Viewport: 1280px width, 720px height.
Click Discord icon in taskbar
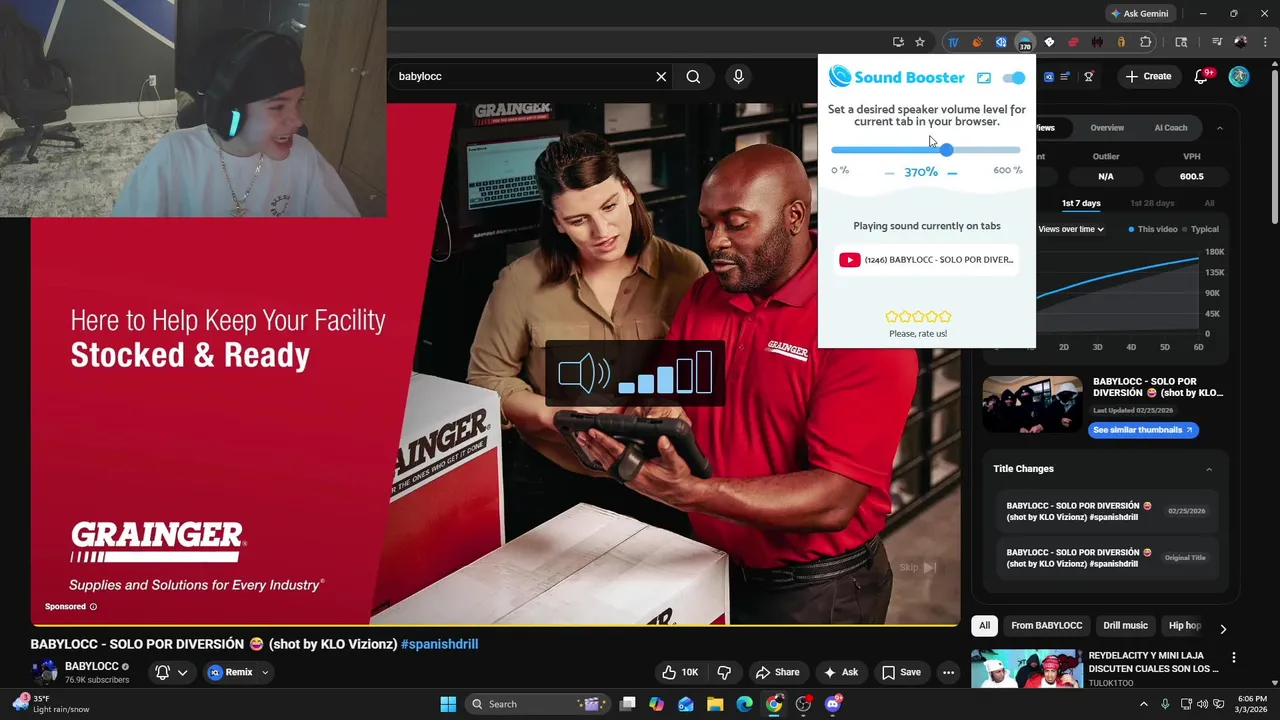833,704
